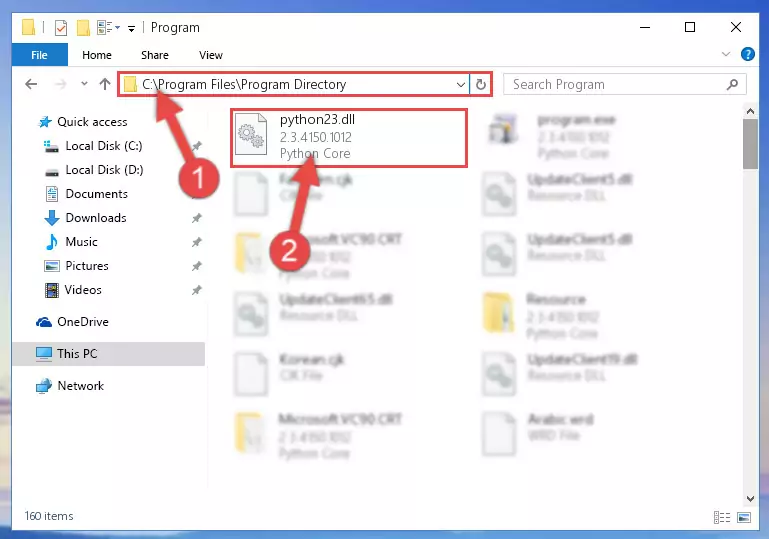Viewport: 769px width, 539px height.
Task: Switch to the Share ribbon tab
Action: tap(154, 55)
